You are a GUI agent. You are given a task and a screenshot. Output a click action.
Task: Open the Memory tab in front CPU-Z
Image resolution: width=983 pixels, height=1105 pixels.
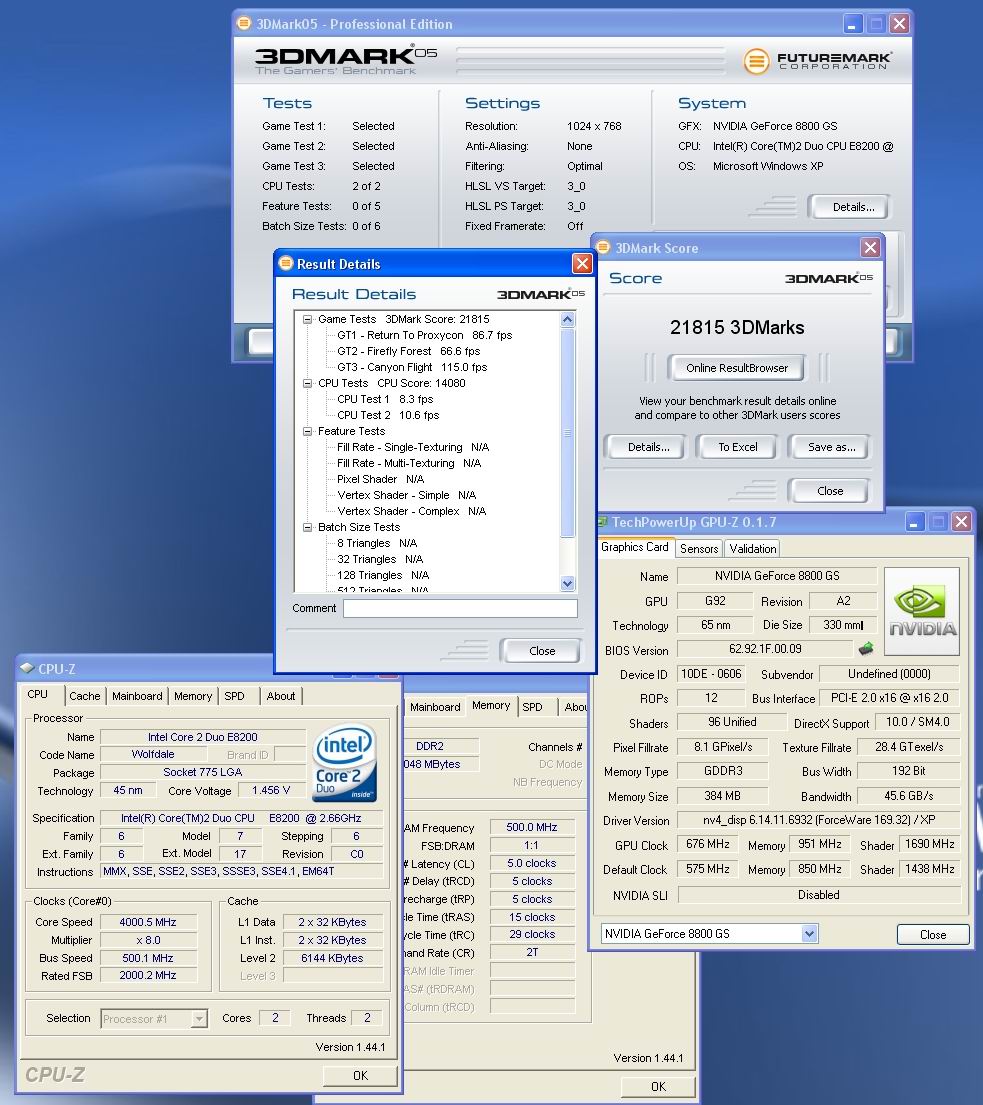click(x=192, y=696)
